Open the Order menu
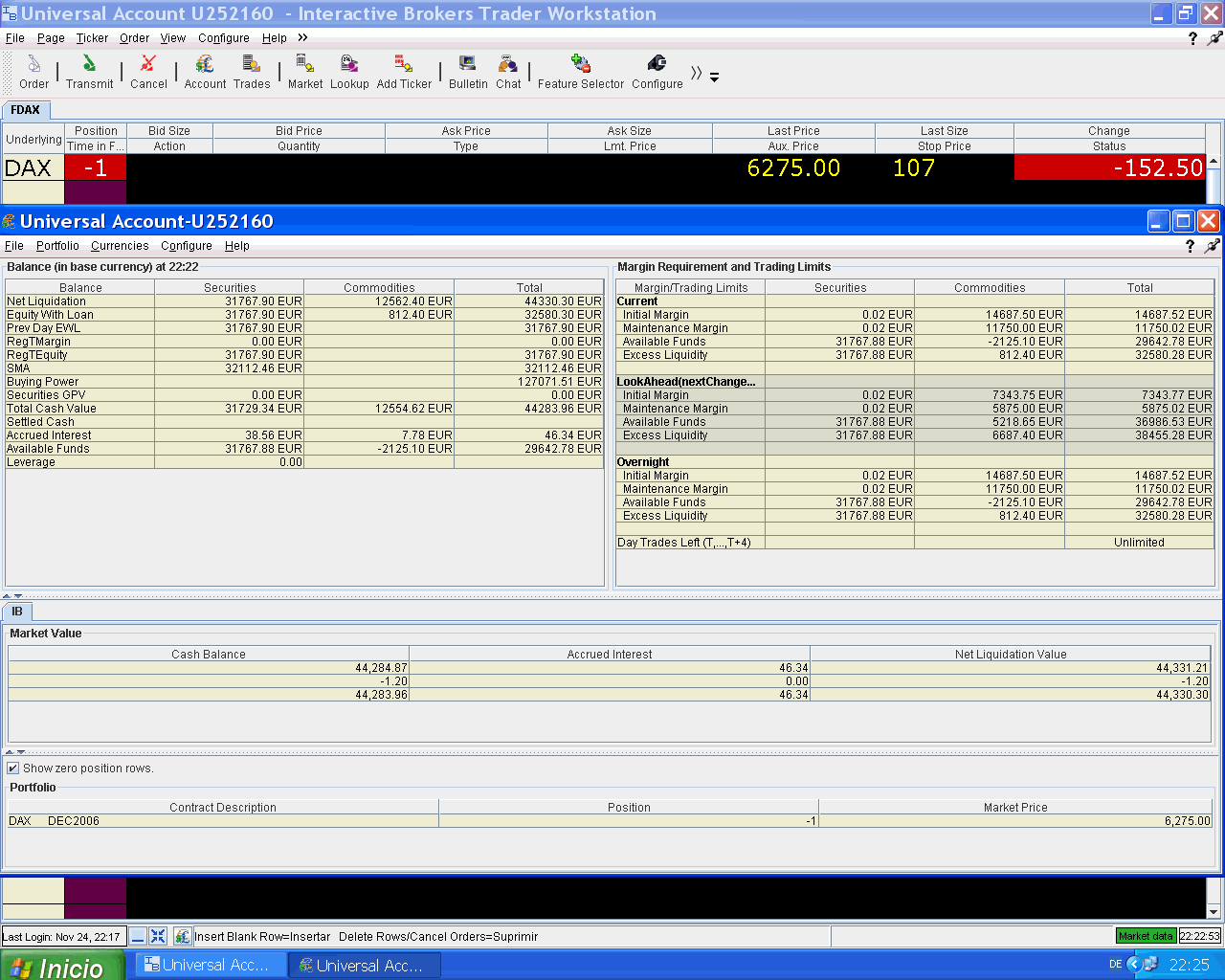This screenshot has height=980, width=1225. pyautogui.click(x=134, y=38)
